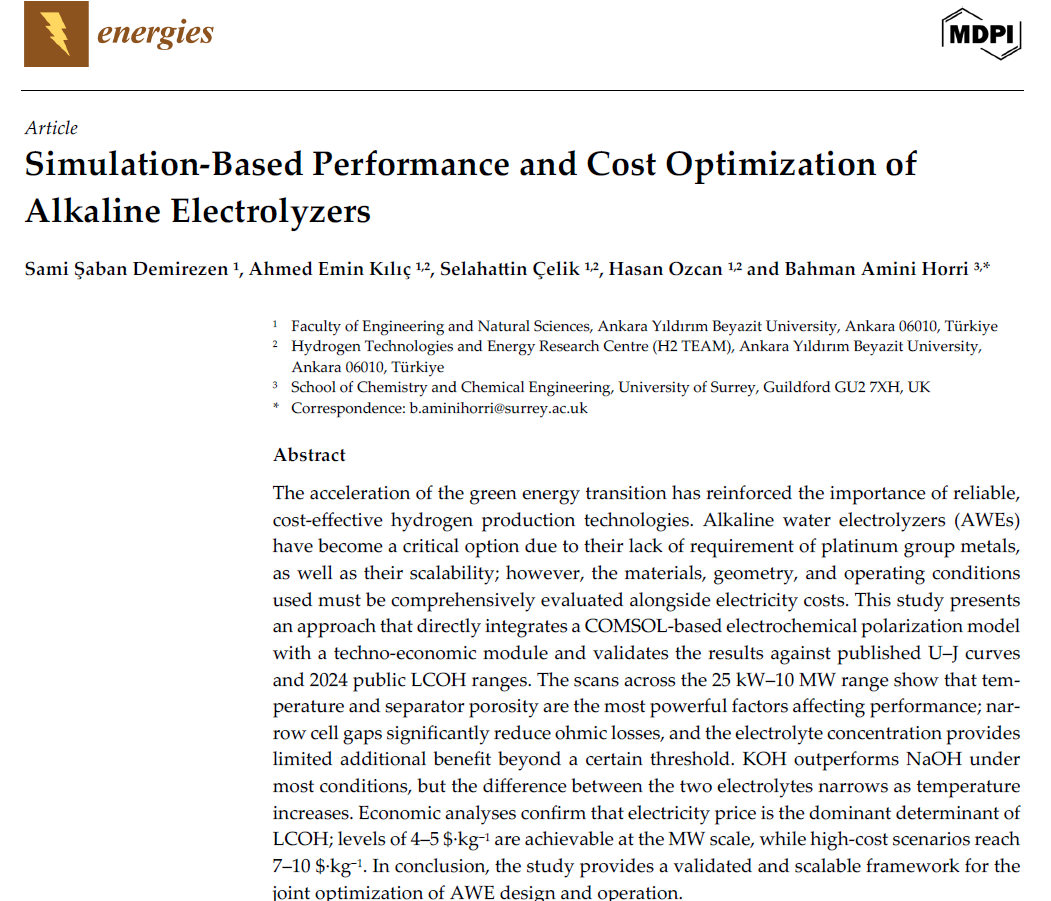Click the Faculty of Engineering and Natural Sciences affiliation
This screenshot has width=1051, height=901.
643,326
